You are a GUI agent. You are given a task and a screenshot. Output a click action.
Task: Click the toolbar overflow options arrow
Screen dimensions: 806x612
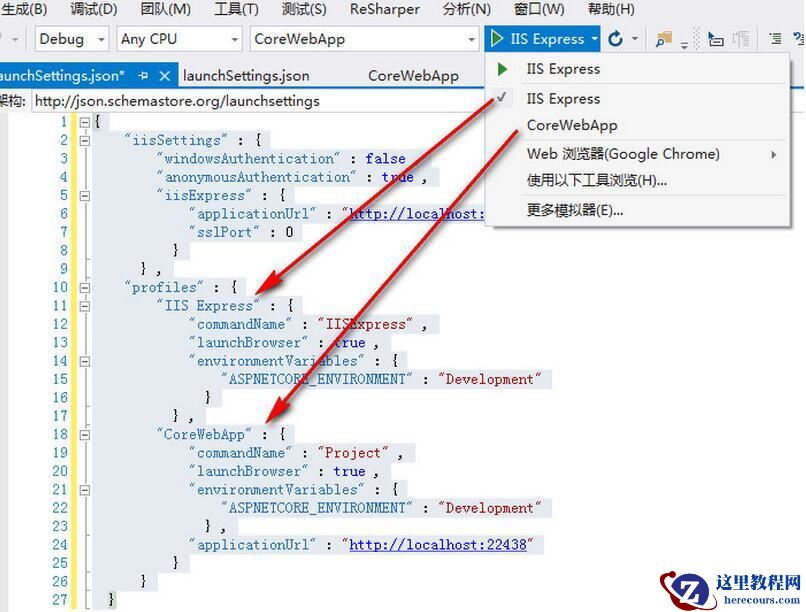point(684,45)
